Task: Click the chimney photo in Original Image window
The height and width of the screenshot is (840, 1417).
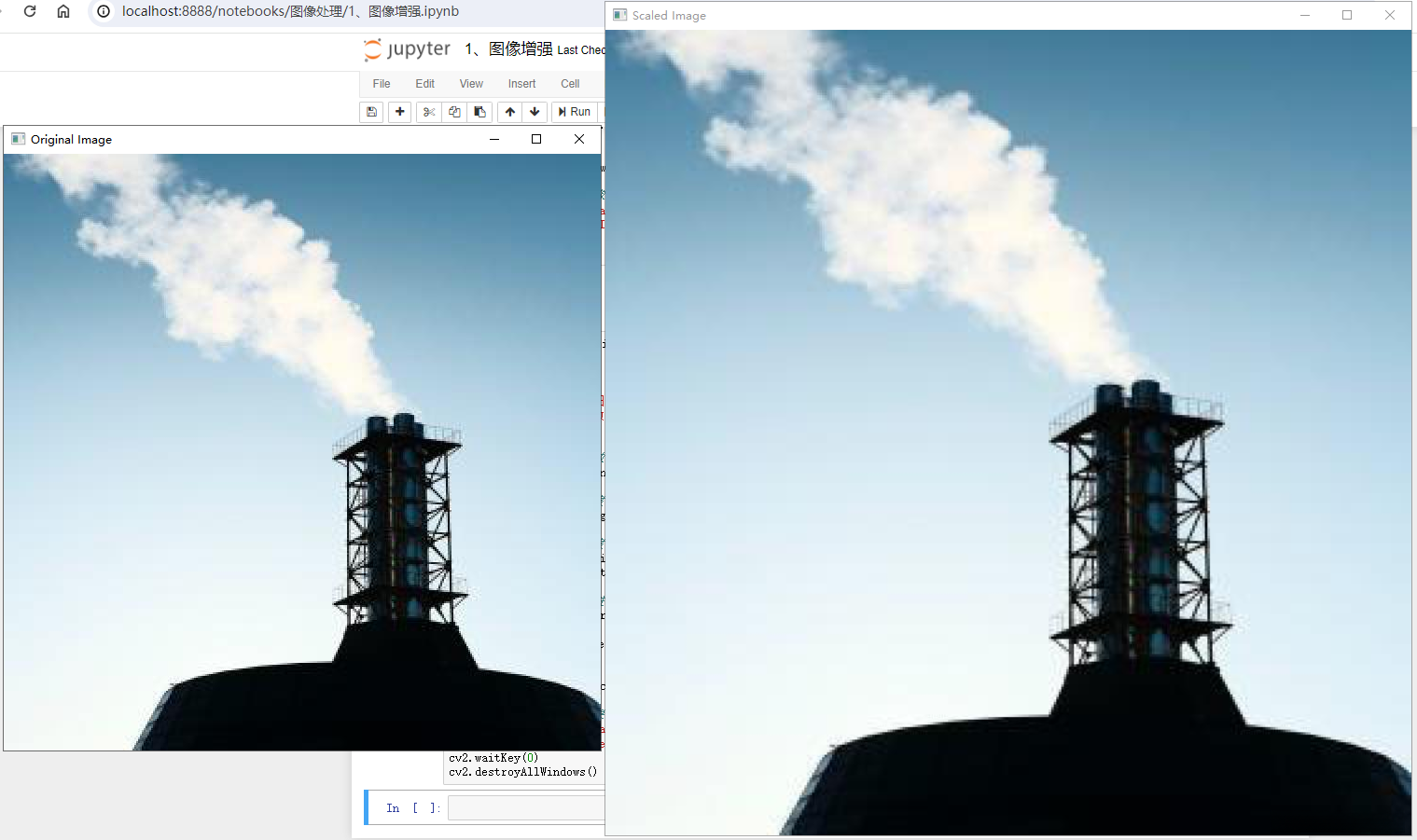Action: tap(302, 452)
